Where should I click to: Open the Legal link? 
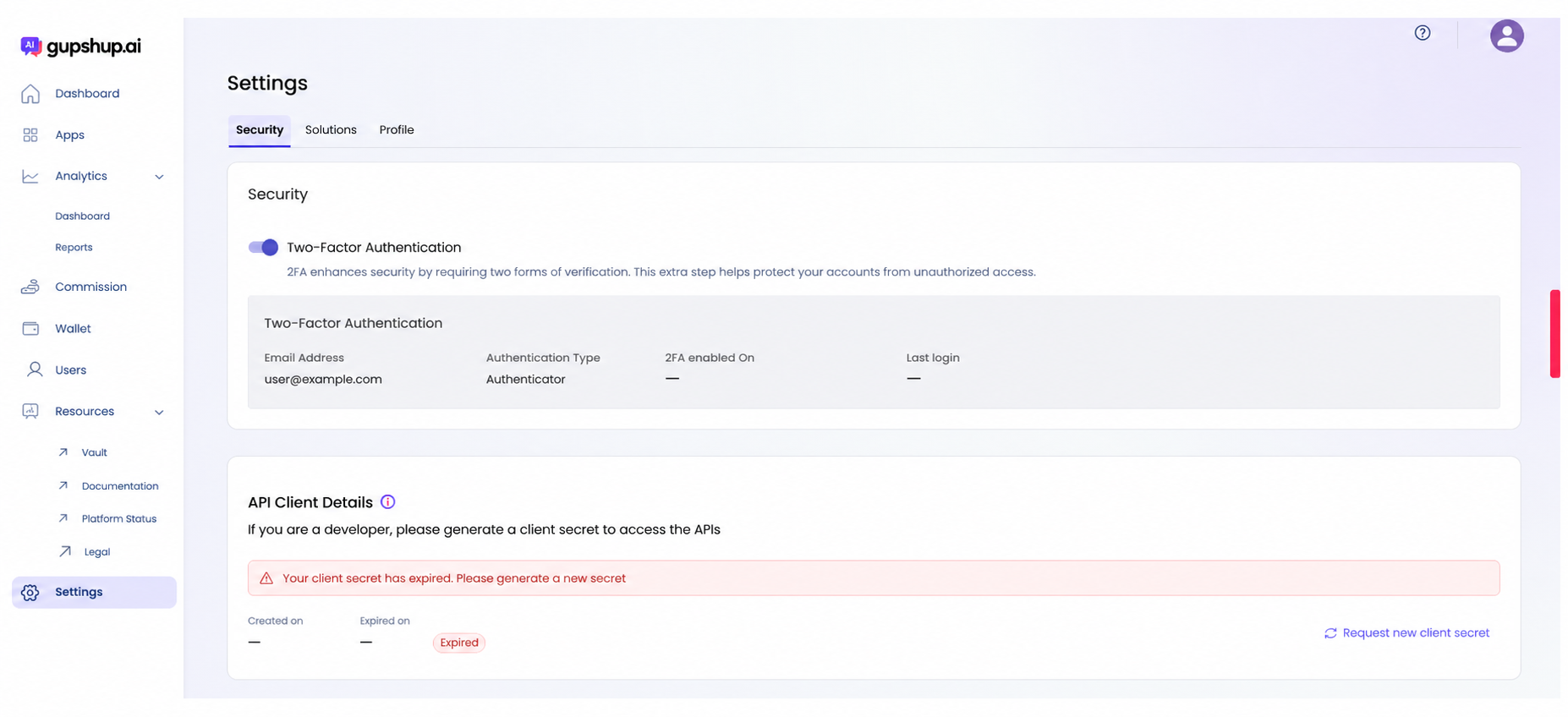pyautogui.click(x=97, y=552)
